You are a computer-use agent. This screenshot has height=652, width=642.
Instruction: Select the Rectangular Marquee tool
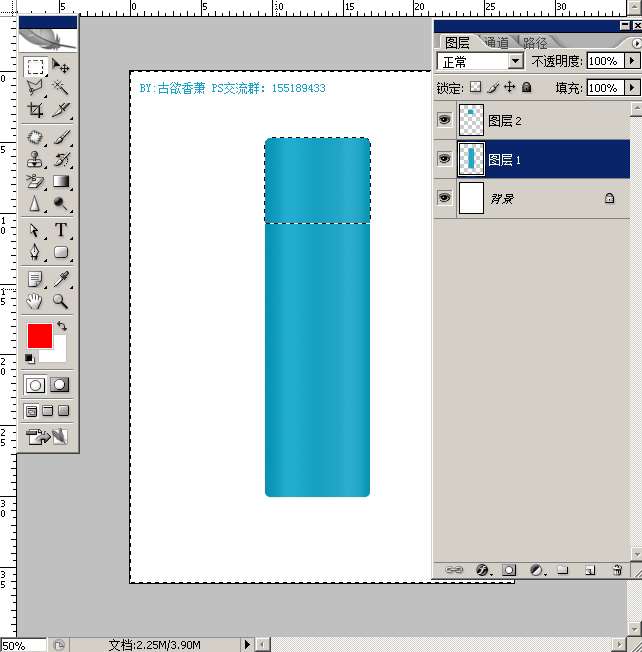click(35, 67)
